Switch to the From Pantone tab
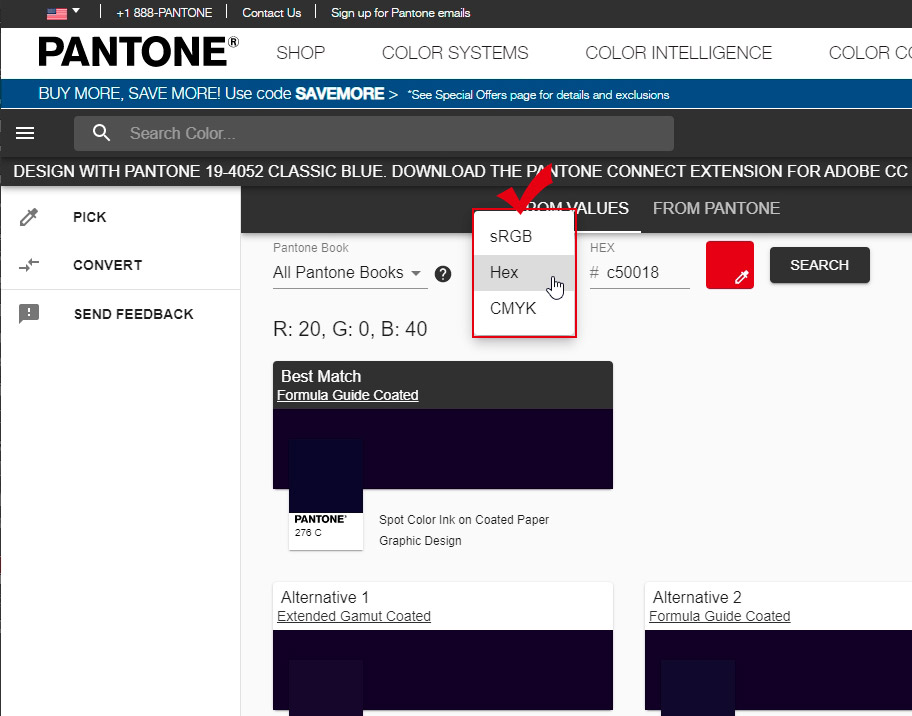912x716 pixels. (x=716, y=208)
